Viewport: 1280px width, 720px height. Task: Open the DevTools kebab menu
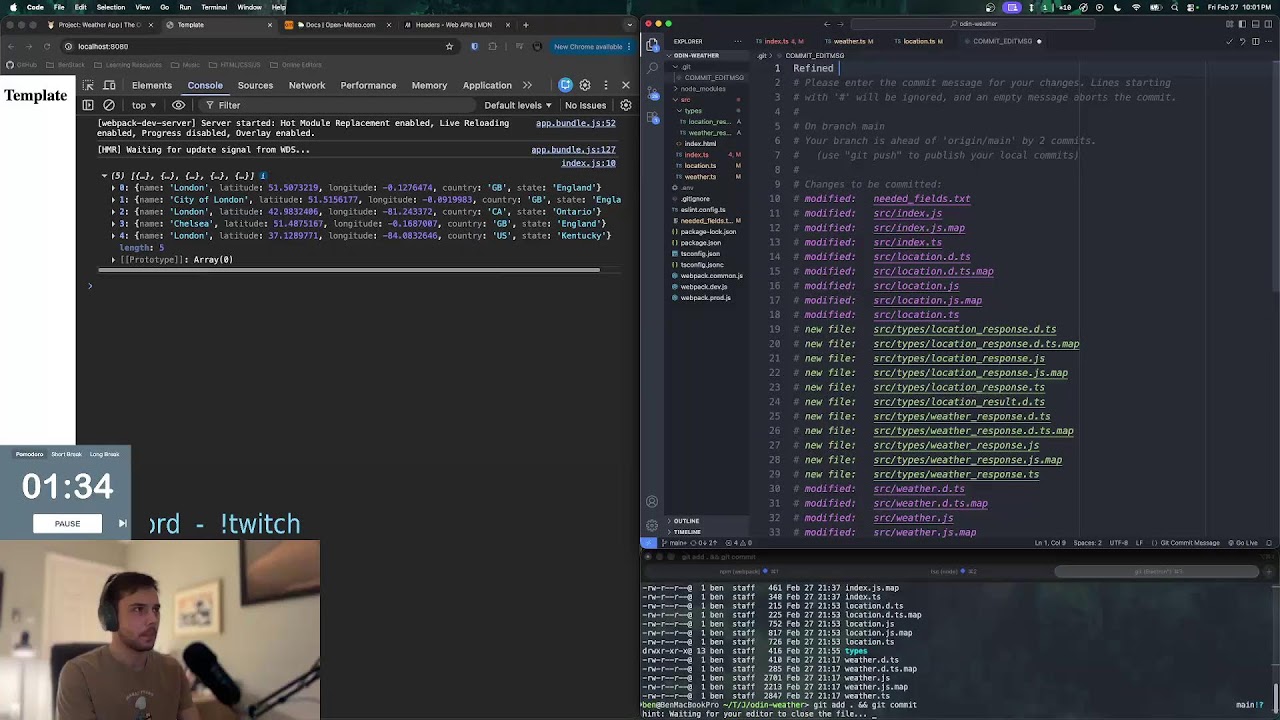(605, 85)
